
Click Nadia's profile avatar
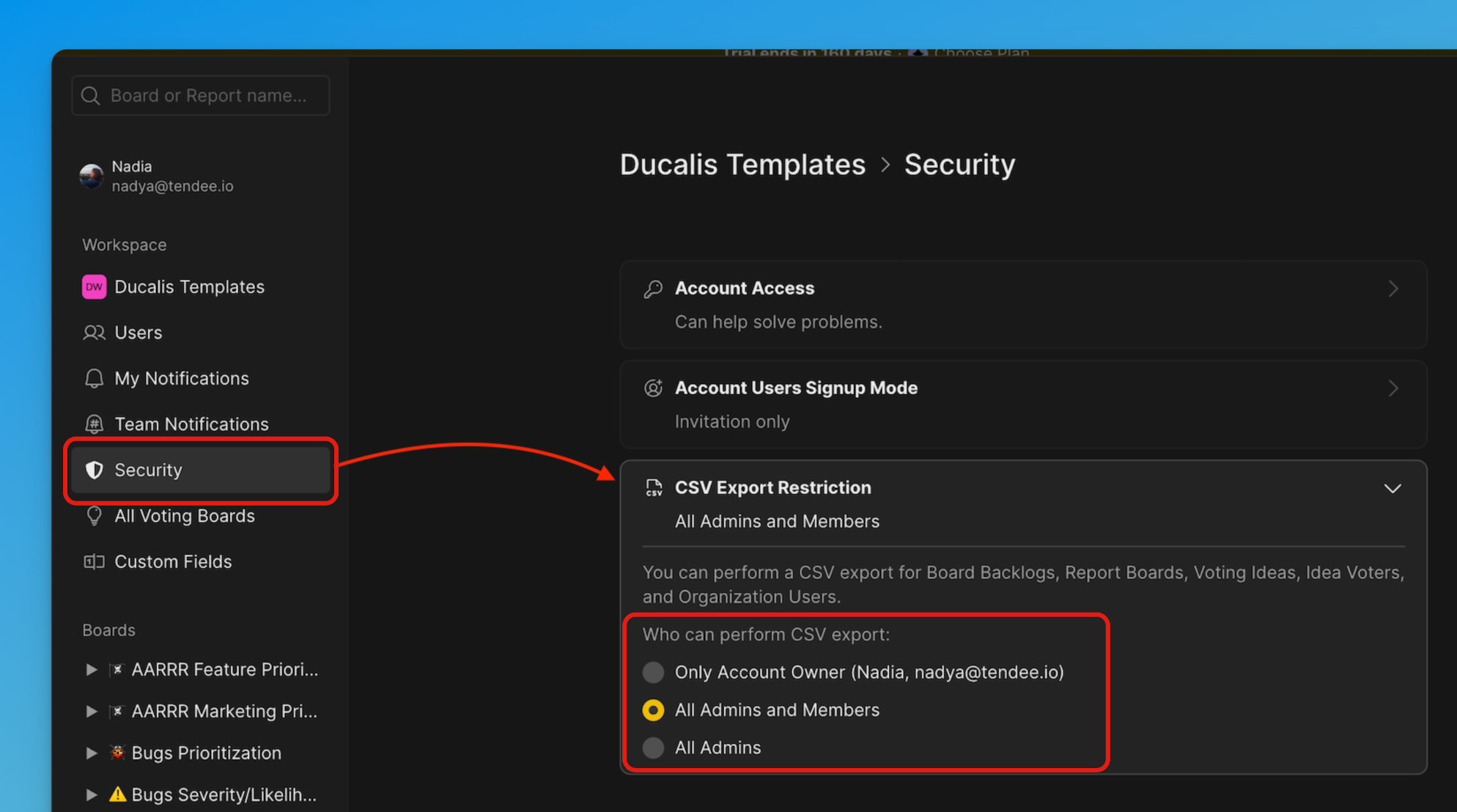coord(92,176)
